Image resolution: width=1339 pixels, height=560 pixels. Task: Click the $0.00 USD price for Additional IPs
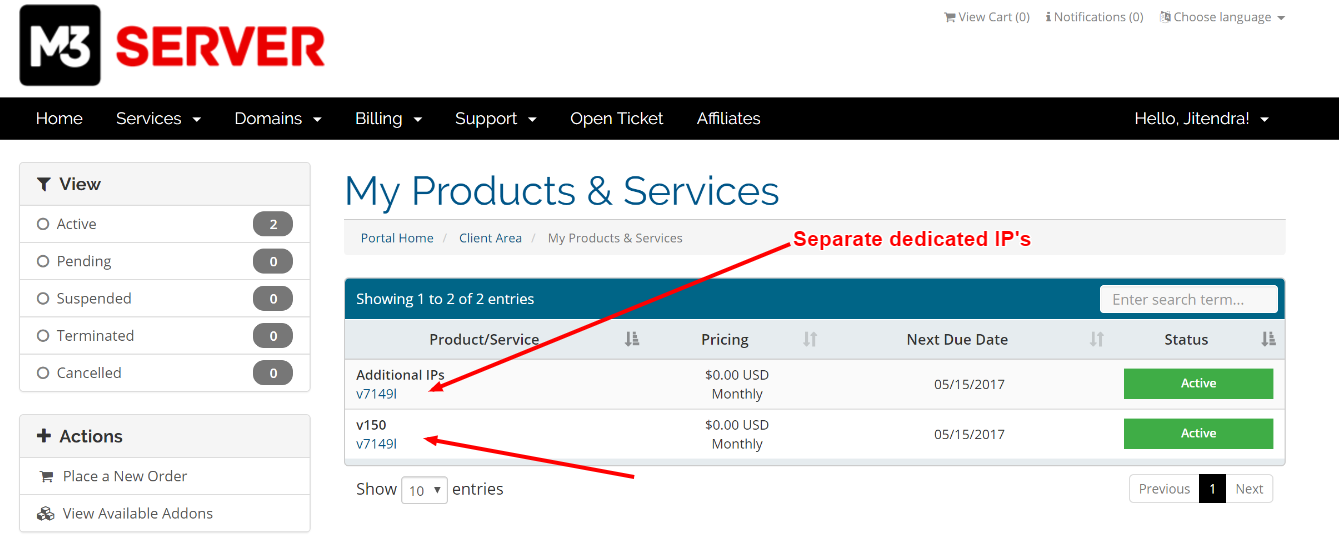737,375
